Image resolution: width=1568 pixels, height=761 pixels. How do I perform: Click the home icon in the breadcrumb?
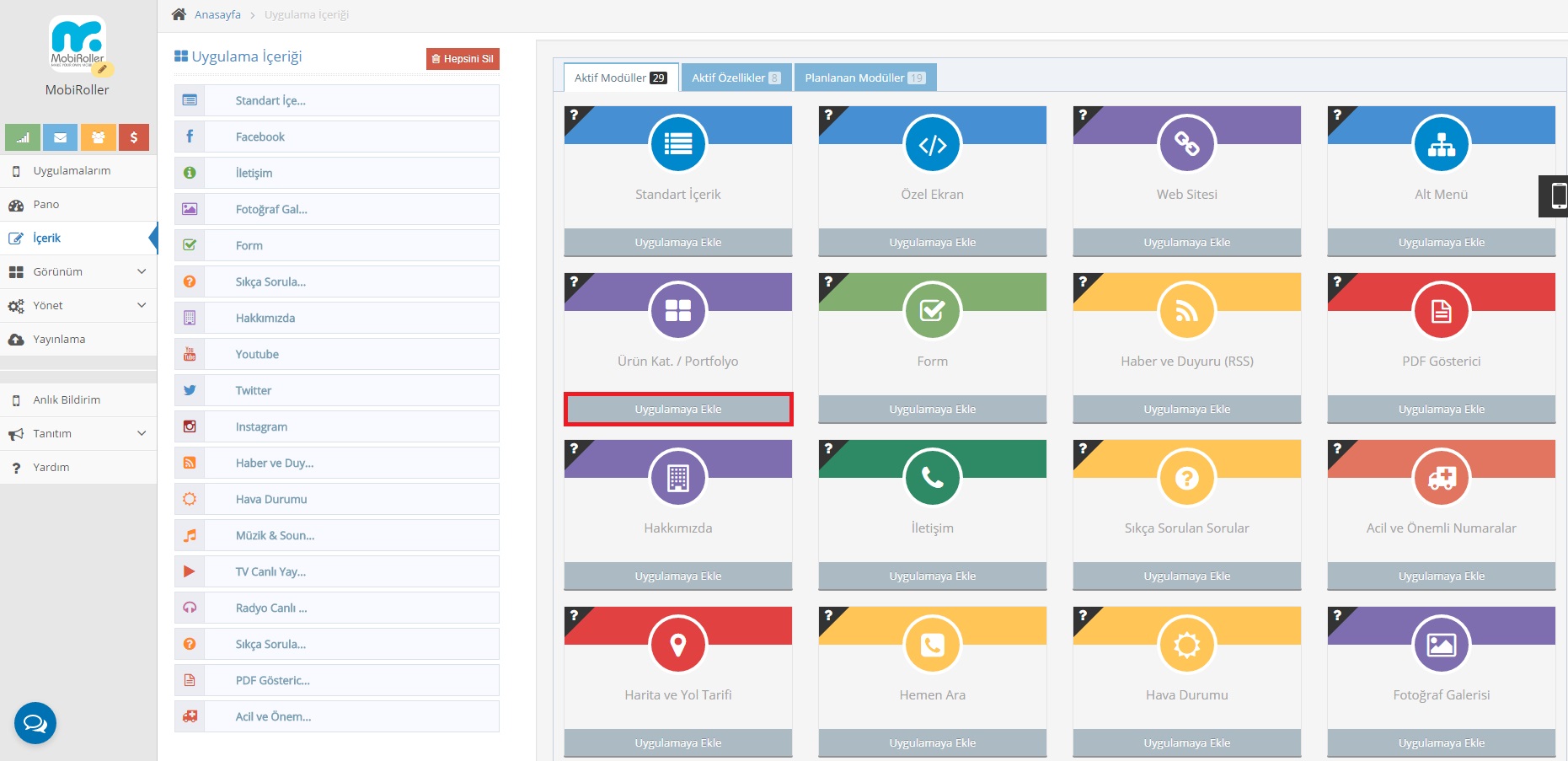pyautogui.click(x=179, y=14)
